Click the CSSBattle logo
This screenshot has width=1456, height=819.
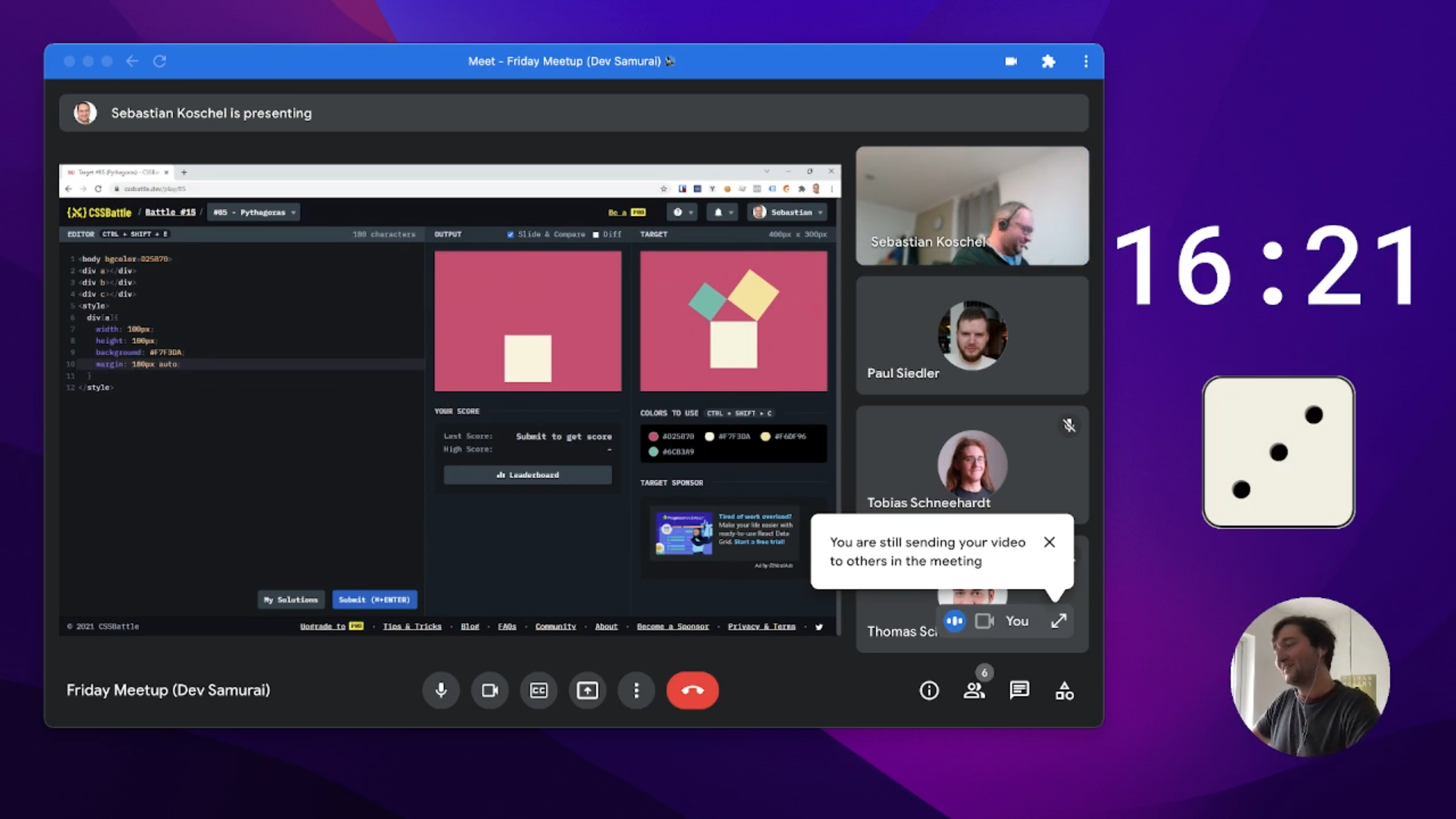(x=99, y=212)
